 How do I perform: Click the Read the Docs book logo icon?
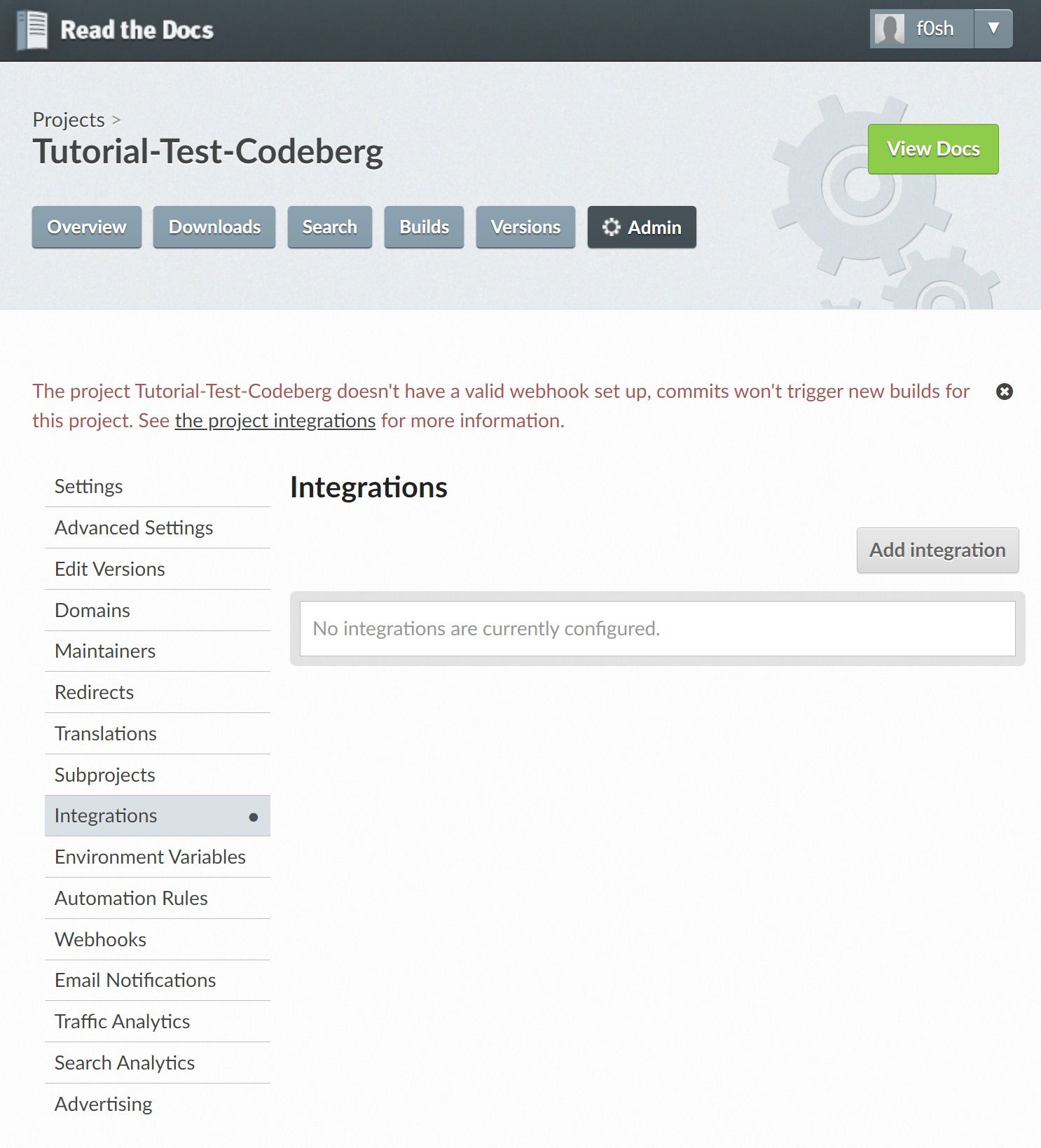point(32,30)
